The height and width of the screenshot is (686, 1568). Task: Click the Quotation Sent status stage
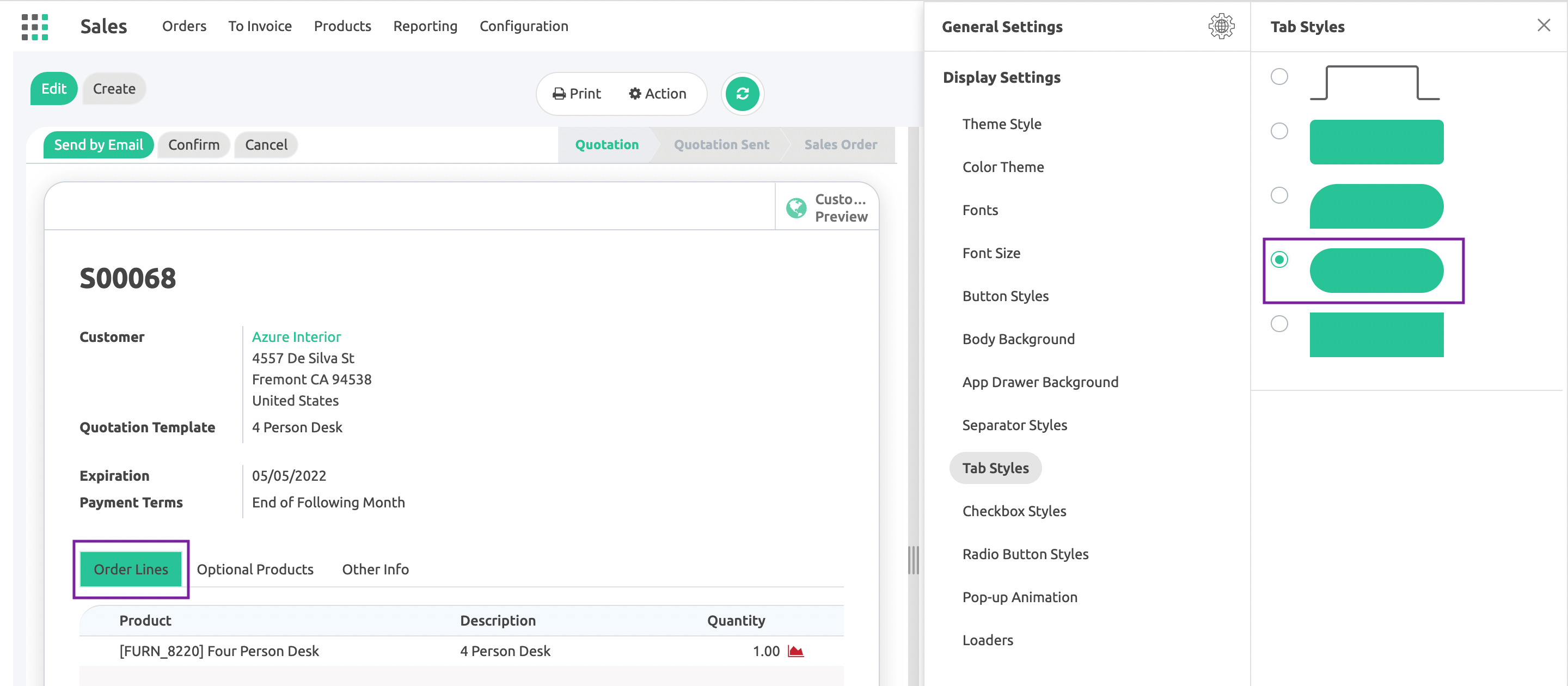click(x=721, y=145)
